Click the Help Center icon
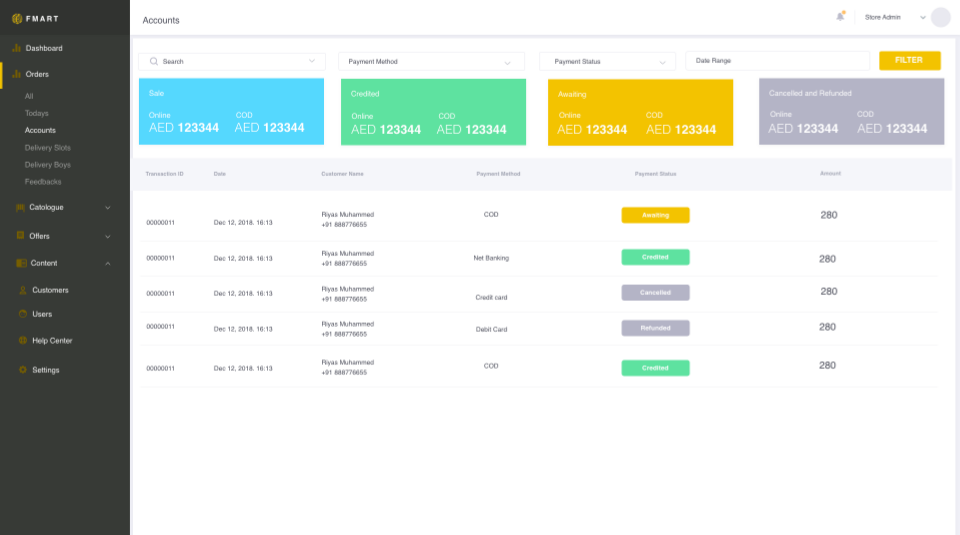The width and height of the screenshot is (960, 535). point(23,340)
